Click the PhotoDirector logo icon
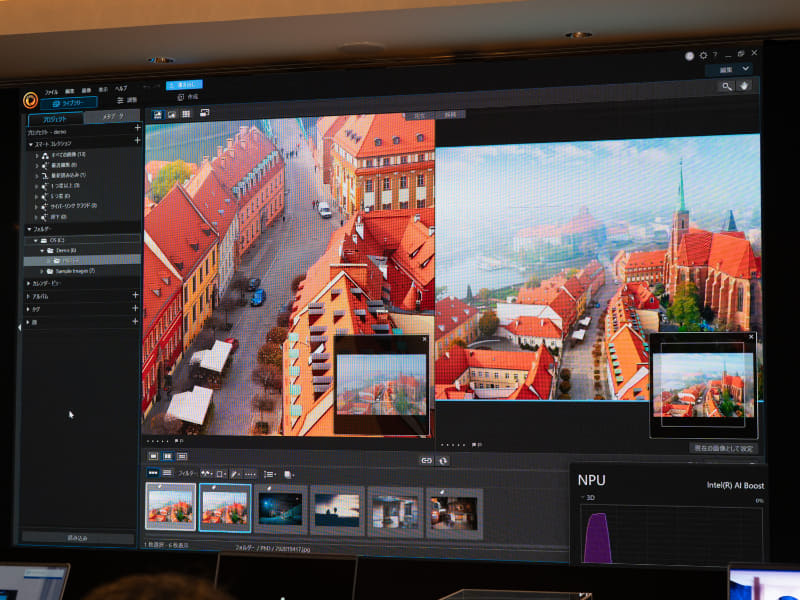This screenshot has height=600, width=800. tap(31, 100)
